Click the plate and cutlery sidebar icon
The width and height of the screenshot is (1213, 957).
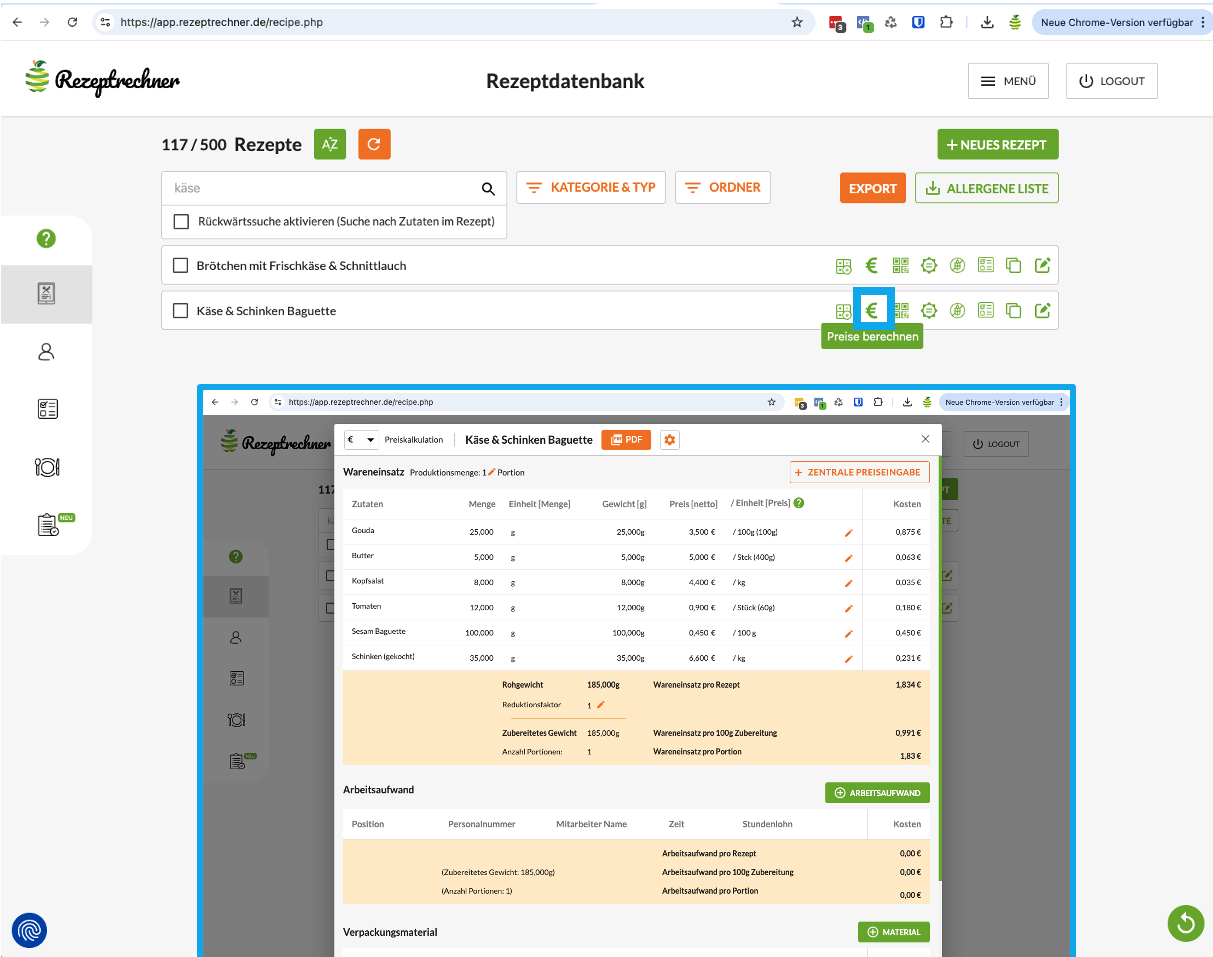(46, 467)
